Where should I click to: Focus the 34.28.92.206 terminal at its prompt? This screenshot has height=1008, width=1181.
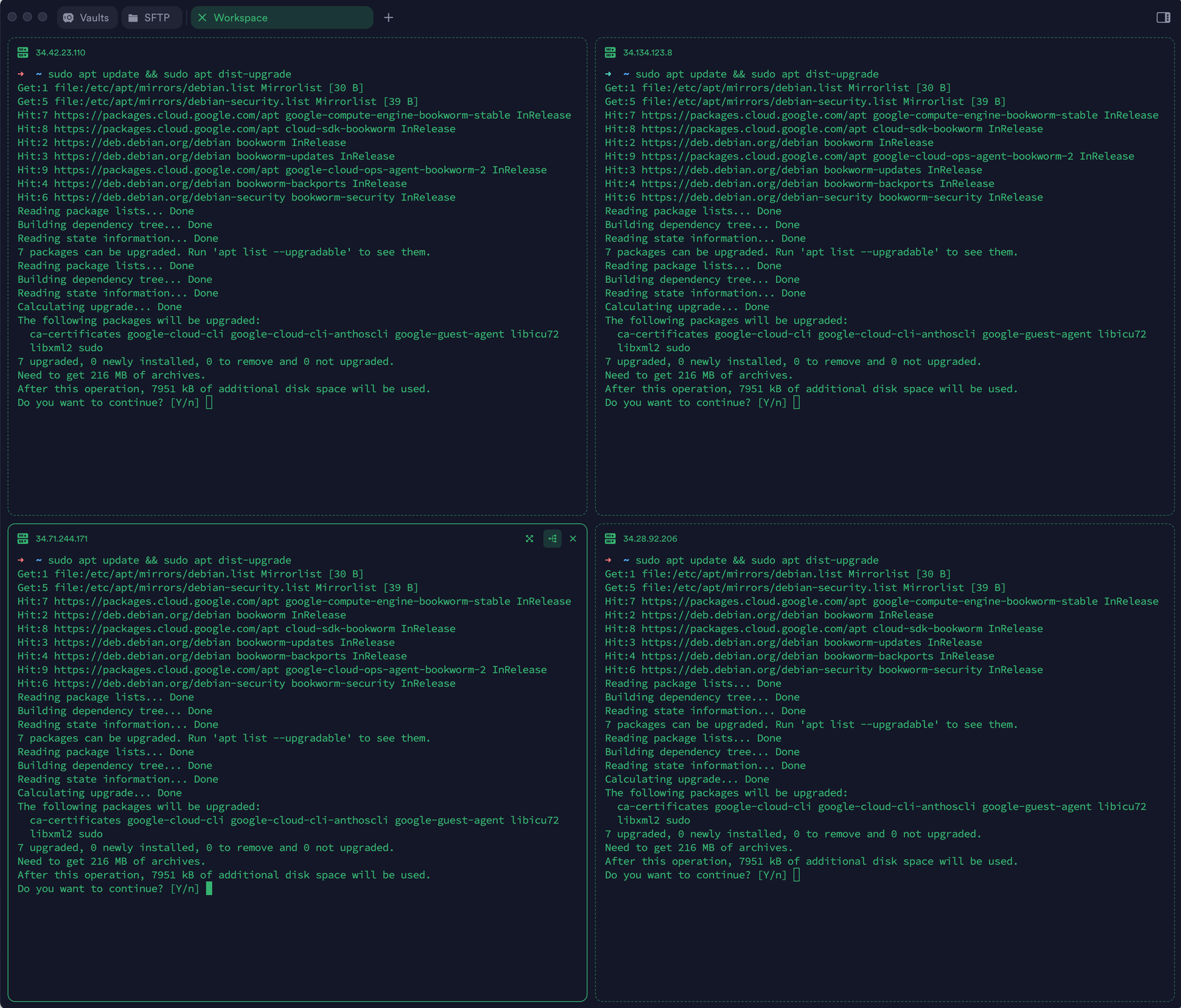pyautogui.click(x=797, y=875)
